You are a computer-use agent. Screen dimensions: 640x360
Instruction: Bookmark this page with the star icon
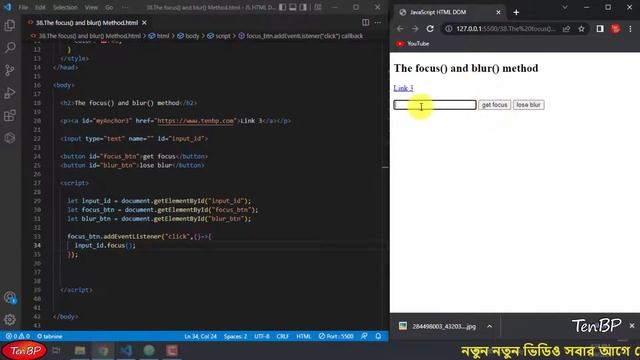point(581,29)
